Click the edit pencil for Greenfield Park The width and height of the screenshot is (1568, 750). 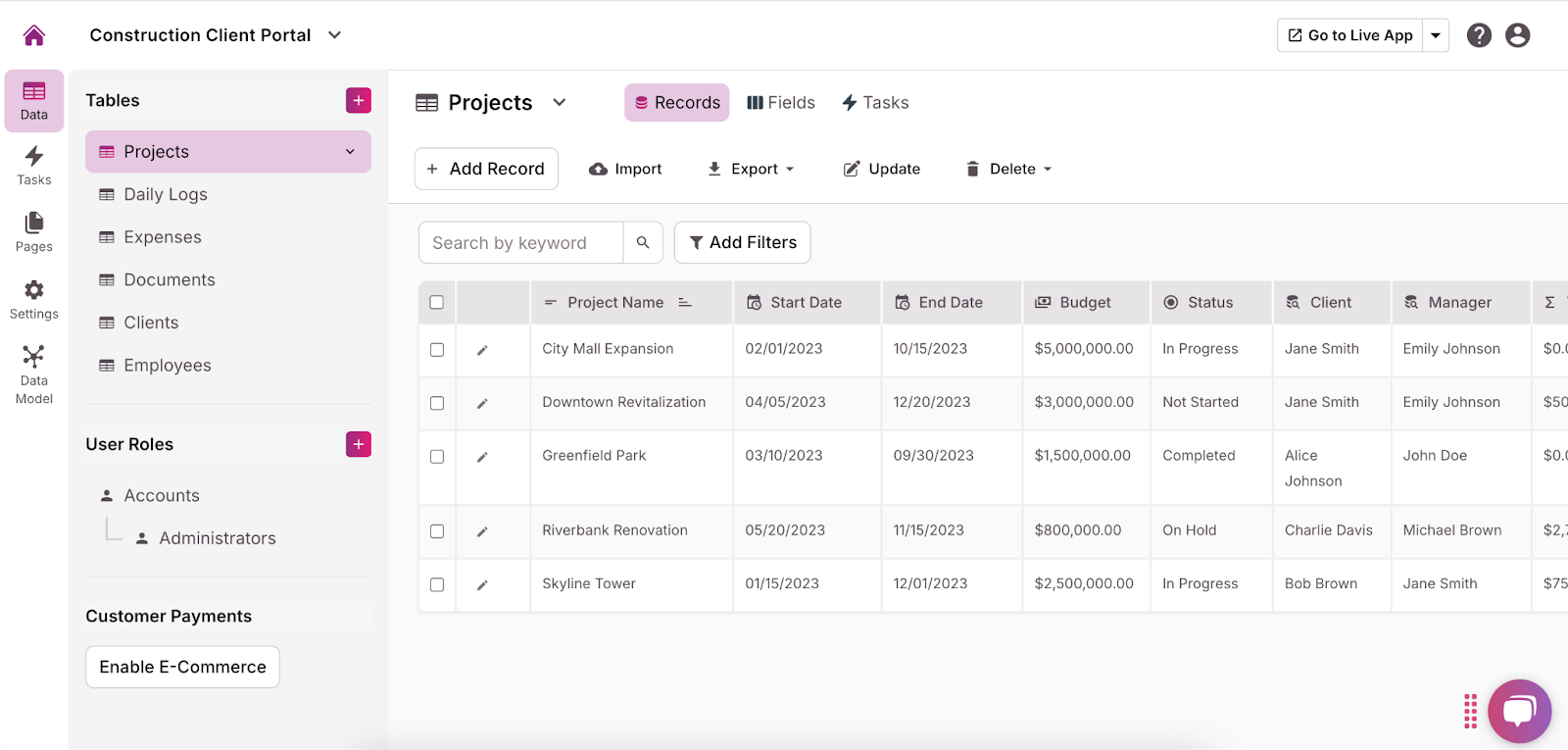pos(482,457)
